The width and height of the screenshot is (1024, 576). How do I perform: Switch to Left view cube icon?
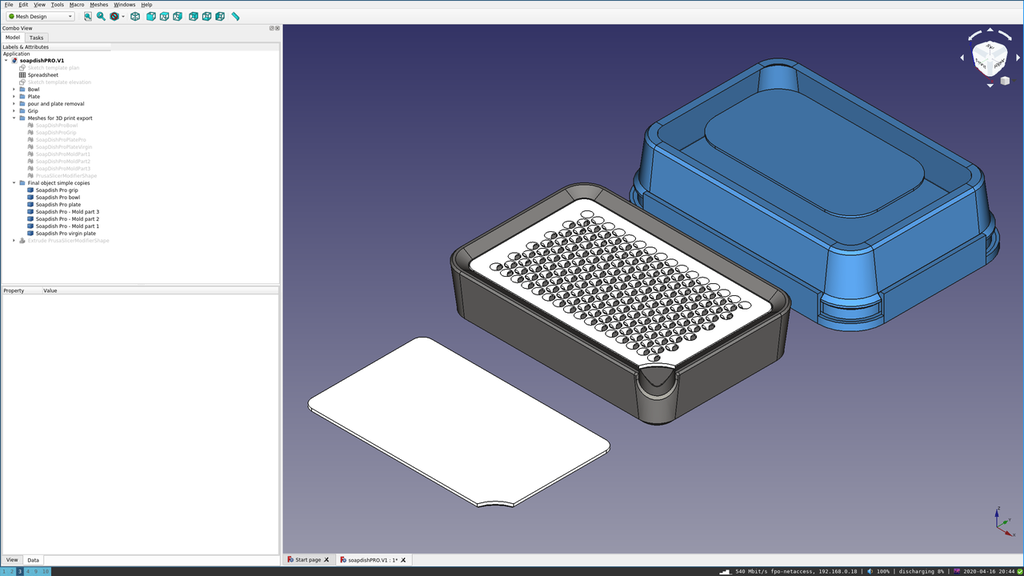pyautogui.click(x=220, y=16)
